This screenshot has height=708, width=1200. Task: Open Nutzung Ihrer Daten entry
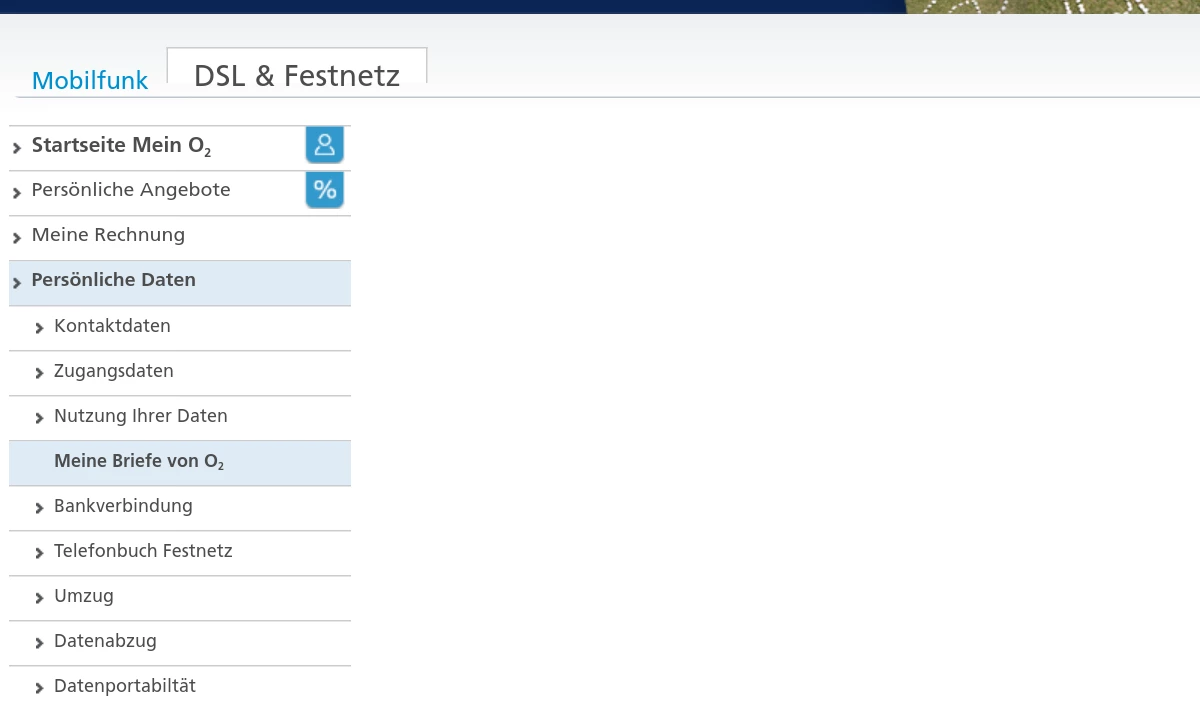[x=141, y=416]
